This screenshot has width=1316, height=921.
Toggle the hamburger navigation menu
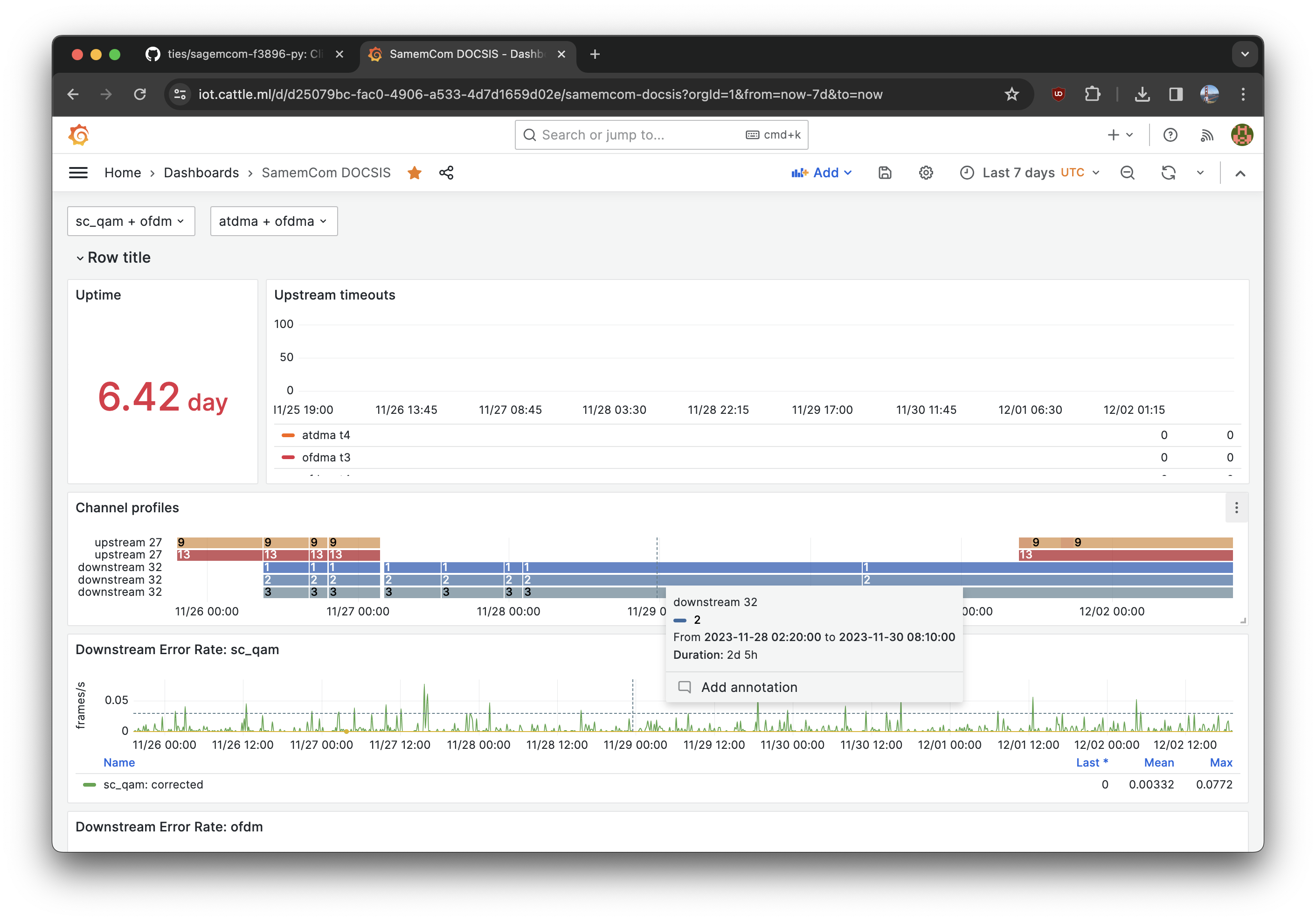coord(78,173)
